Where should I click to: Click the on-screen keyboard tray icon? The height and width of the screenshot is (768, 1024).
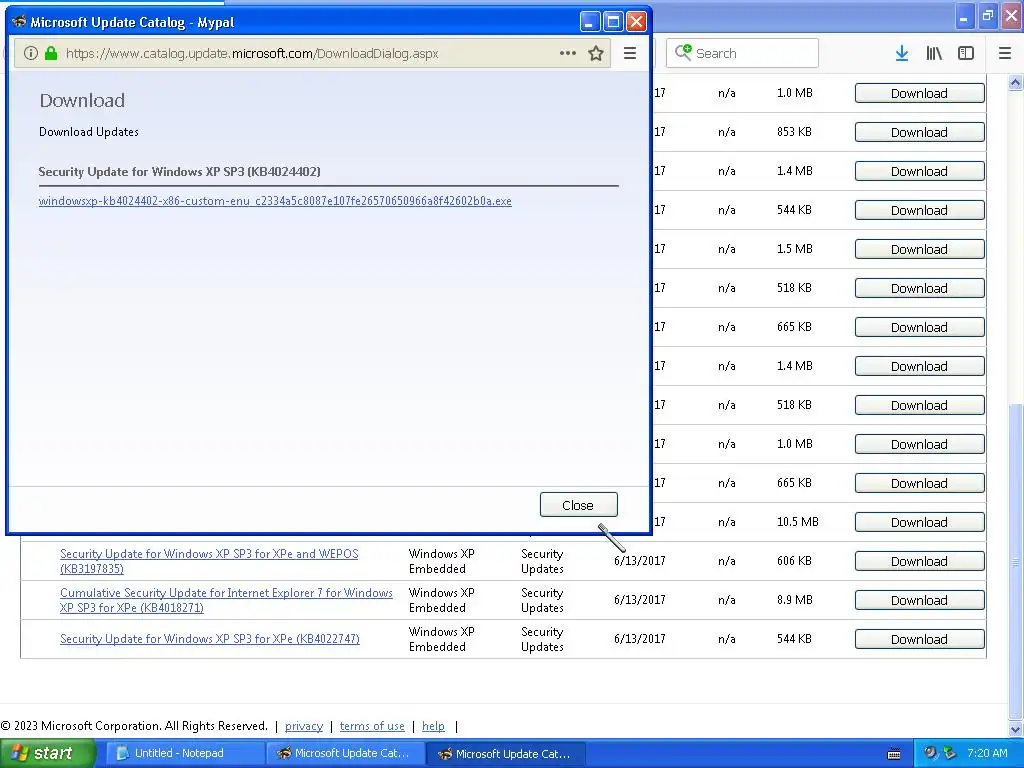[x=894, y=754]
